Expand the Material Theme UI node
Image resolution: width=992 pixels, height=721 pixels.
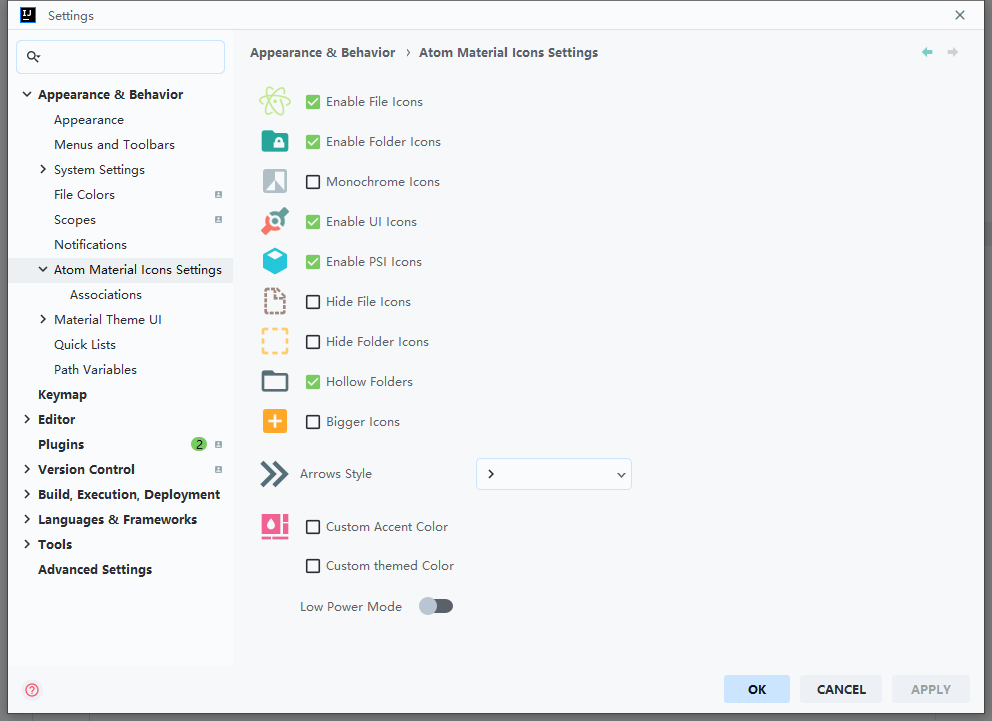coord(42,319)
